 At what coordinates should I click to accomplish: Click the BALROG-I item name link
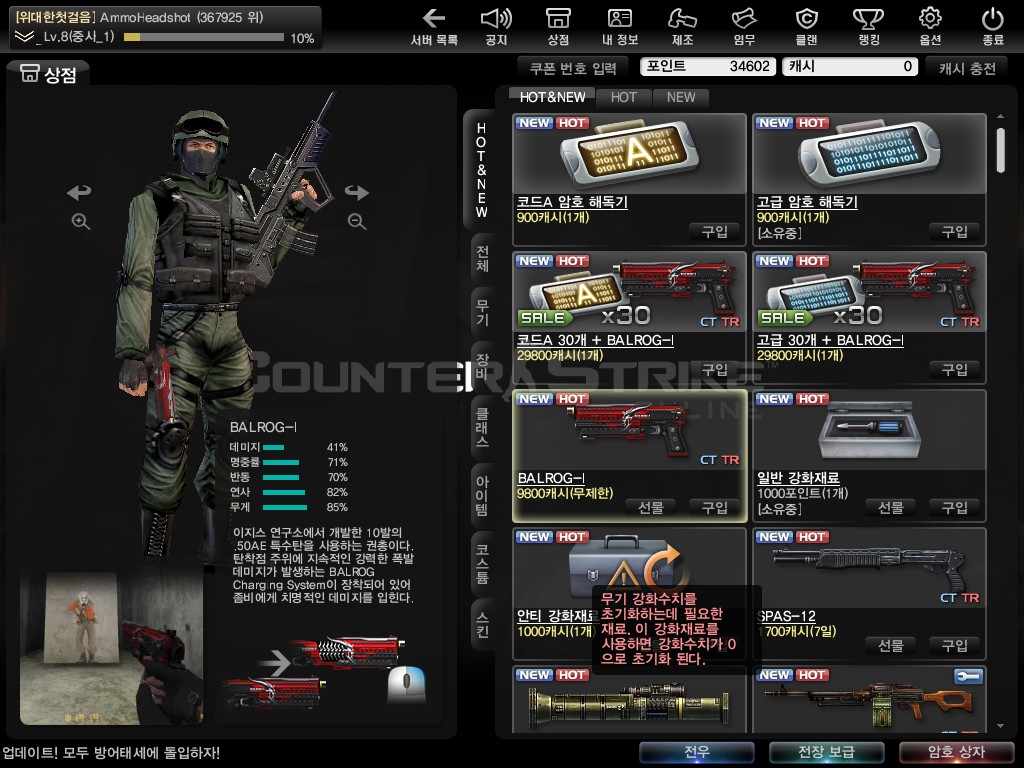click(x=551, y=478)
